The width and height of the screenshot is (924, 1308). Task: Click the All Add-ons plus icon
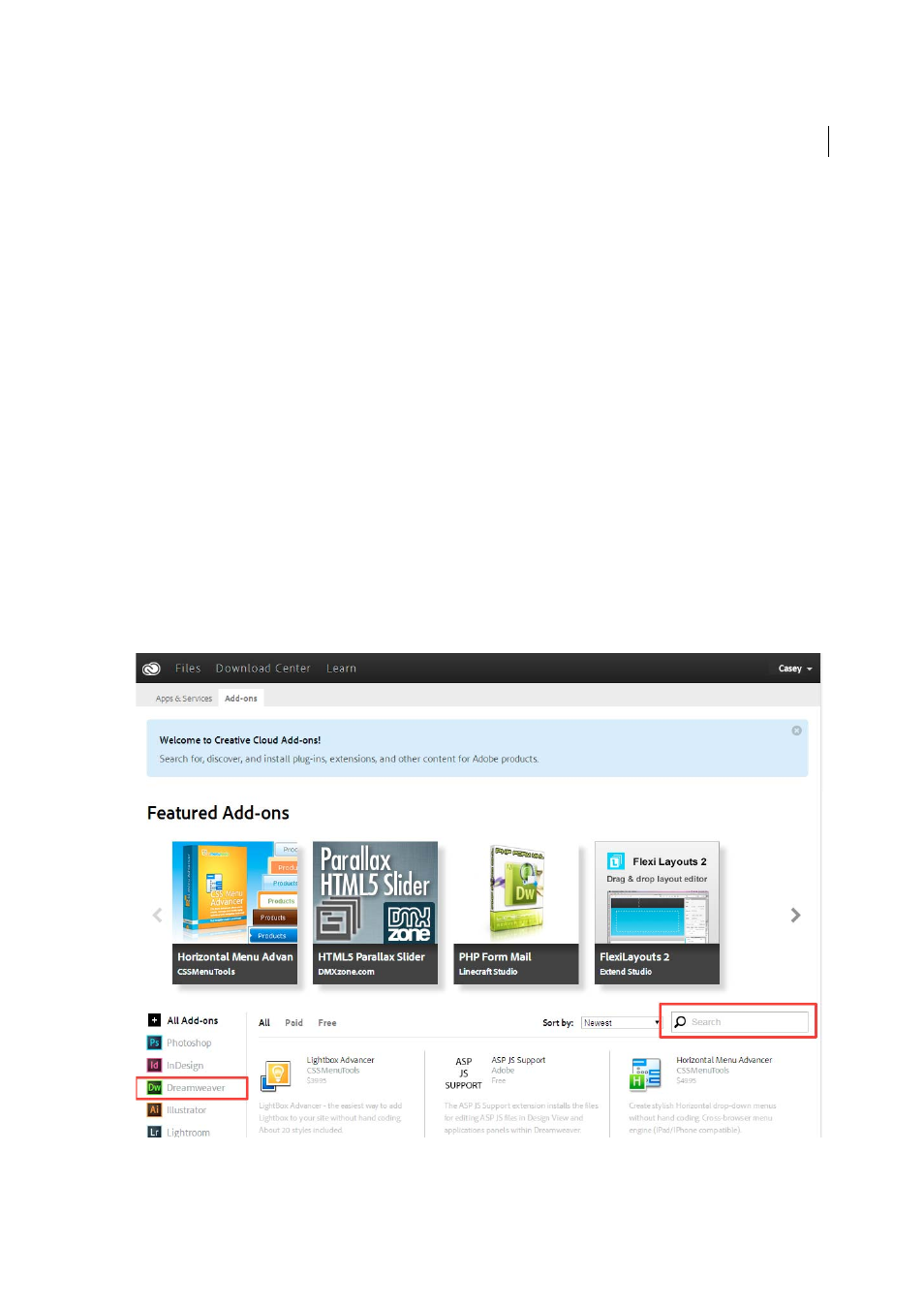pyautogui.click(x=154, y=1020)
